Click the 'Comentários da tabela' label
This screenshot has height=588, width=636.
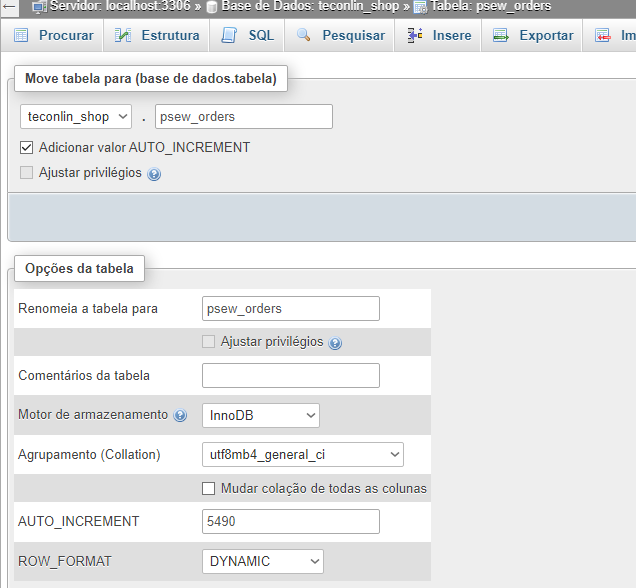(84, 376)
